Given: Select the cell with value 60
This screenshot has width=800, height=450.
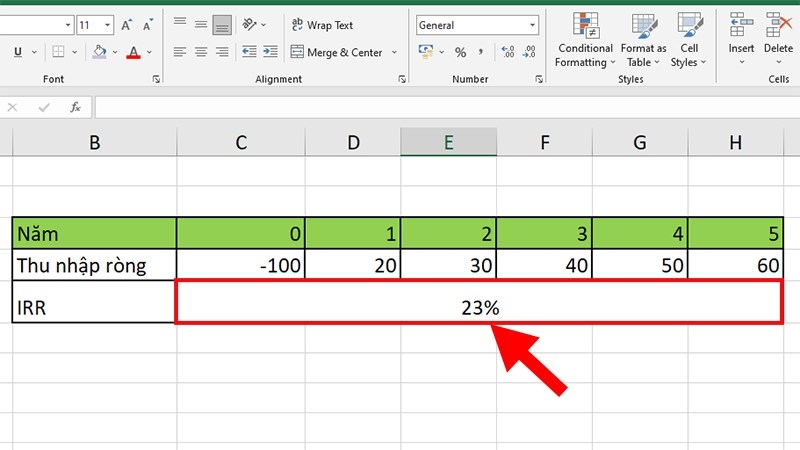Looking at the screenshot, I should point(735,265).
